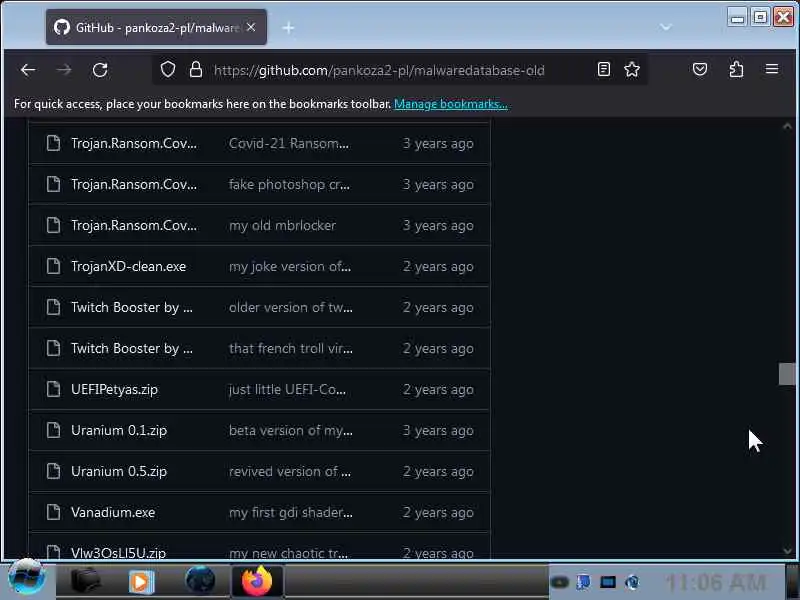The width and height of the screenshot is (800, 600).
Task: Open a new tab with plus button
Action: (288, 28)
